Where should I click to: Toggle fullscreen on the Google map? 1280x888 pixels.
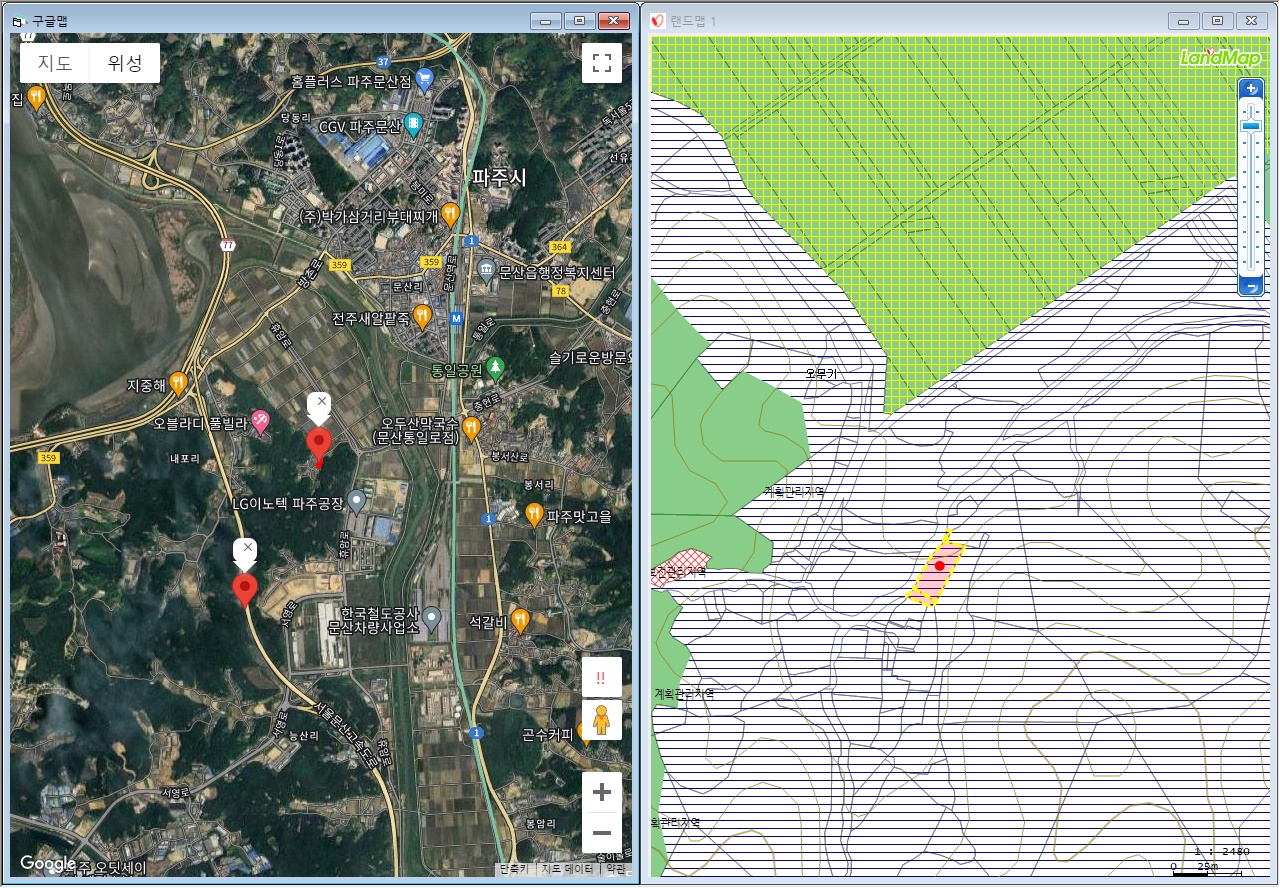pyautogui.click(x=602, y=63)
